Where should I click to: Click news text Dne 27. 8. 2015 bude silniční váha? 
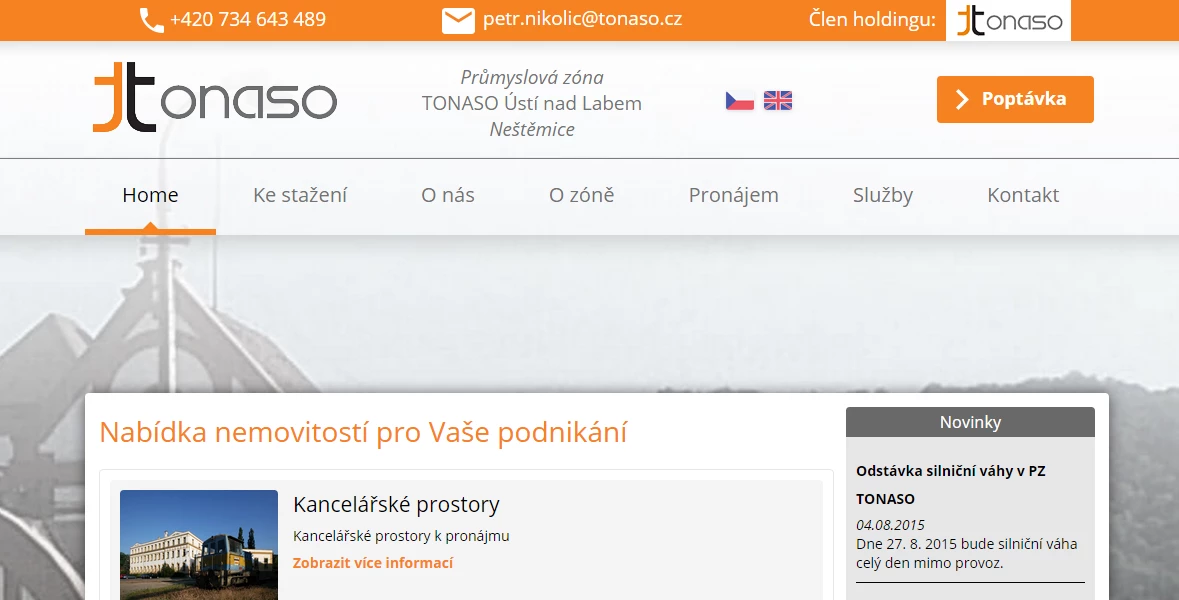click(966, 544)
